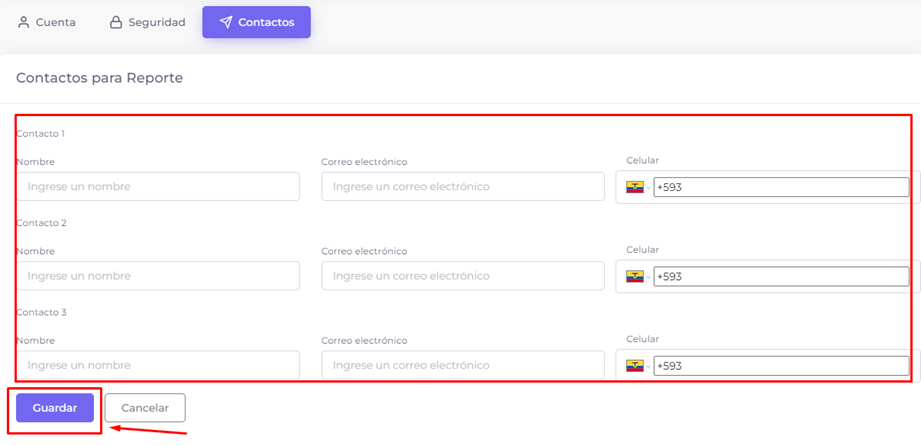The height and width of the screenshot is (446, 921).
Task: Click Celular number field of Contacto 1
Action: 781,187
